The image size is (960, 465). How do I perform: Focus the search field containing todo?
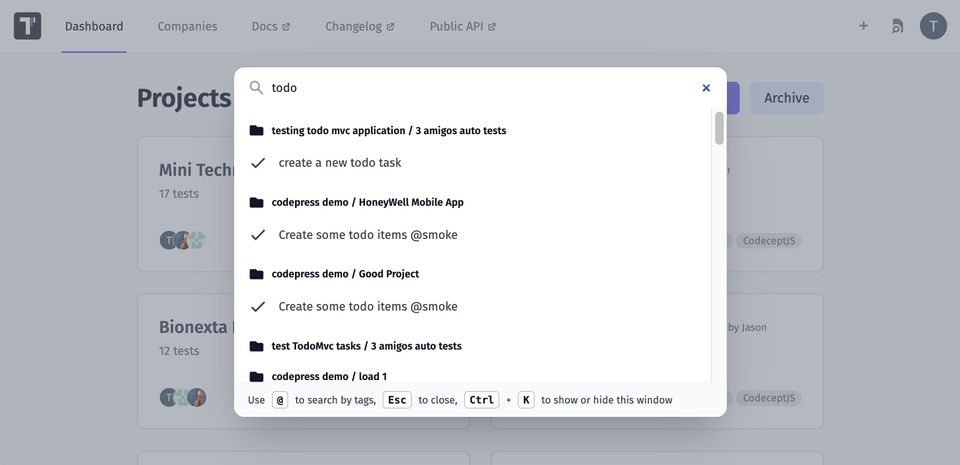pyautogui.click(x=481, y=87)
